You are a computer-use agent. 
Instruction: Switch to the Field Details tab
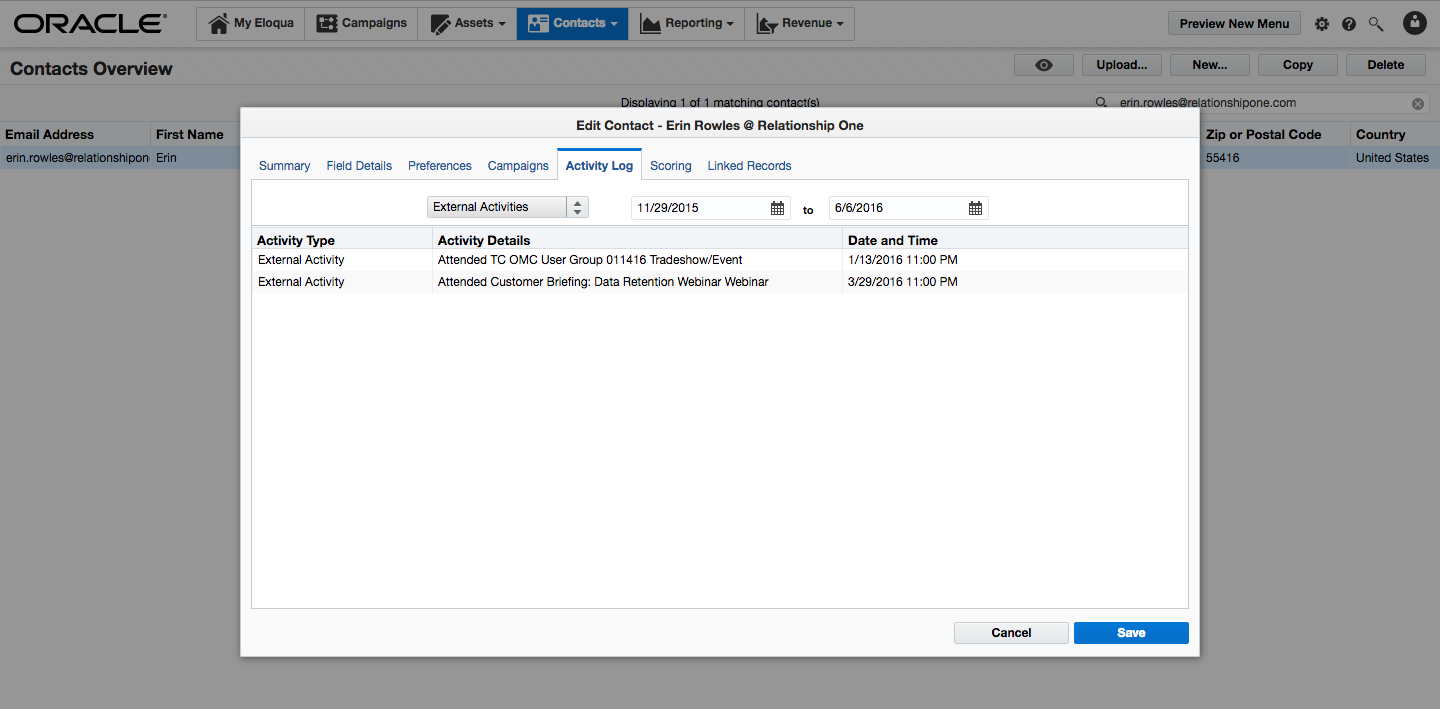358,165
